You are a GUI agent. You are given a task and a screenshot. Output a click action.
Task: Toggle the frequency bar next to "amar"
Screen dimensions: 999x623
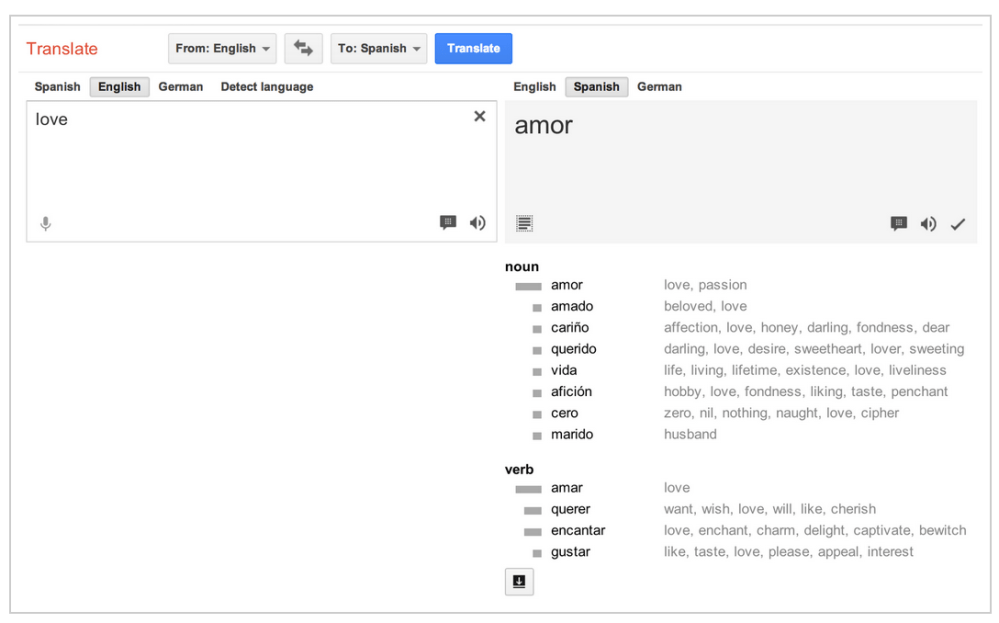(529, 488)
